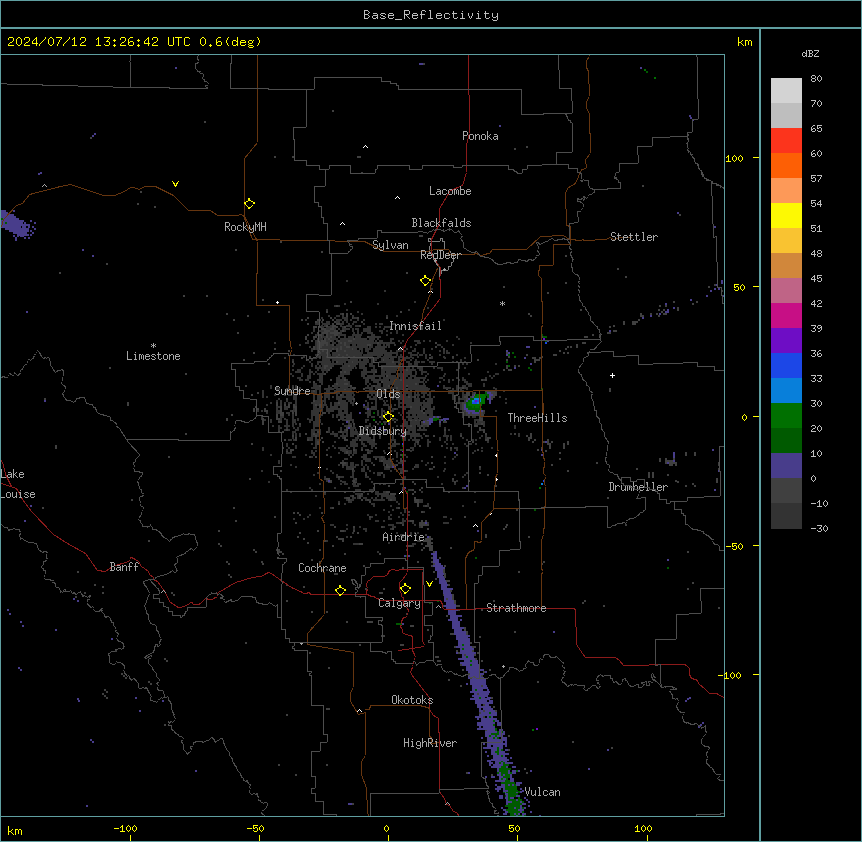Image resolution: width=862 pixels, height=842 pixels.
Task: Click the Sylvan label
Action: (x=390, y=245)
